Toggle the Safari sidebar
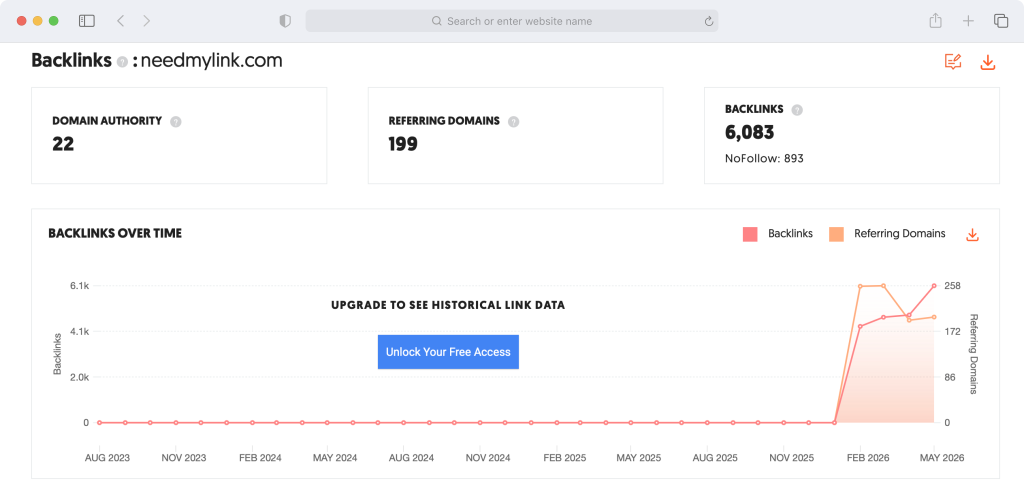1024x492 pixels. 86,21
